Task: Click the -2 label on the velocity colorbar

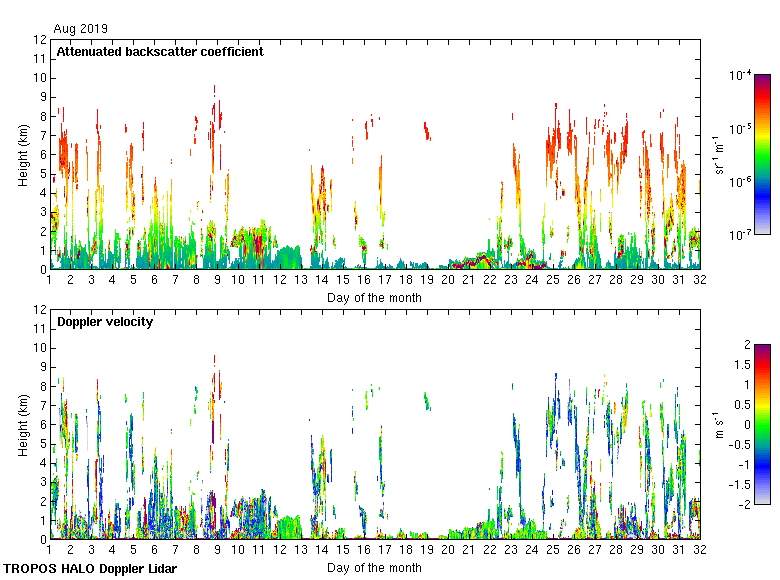Action: pyautogui.click(x=743, y=504)
